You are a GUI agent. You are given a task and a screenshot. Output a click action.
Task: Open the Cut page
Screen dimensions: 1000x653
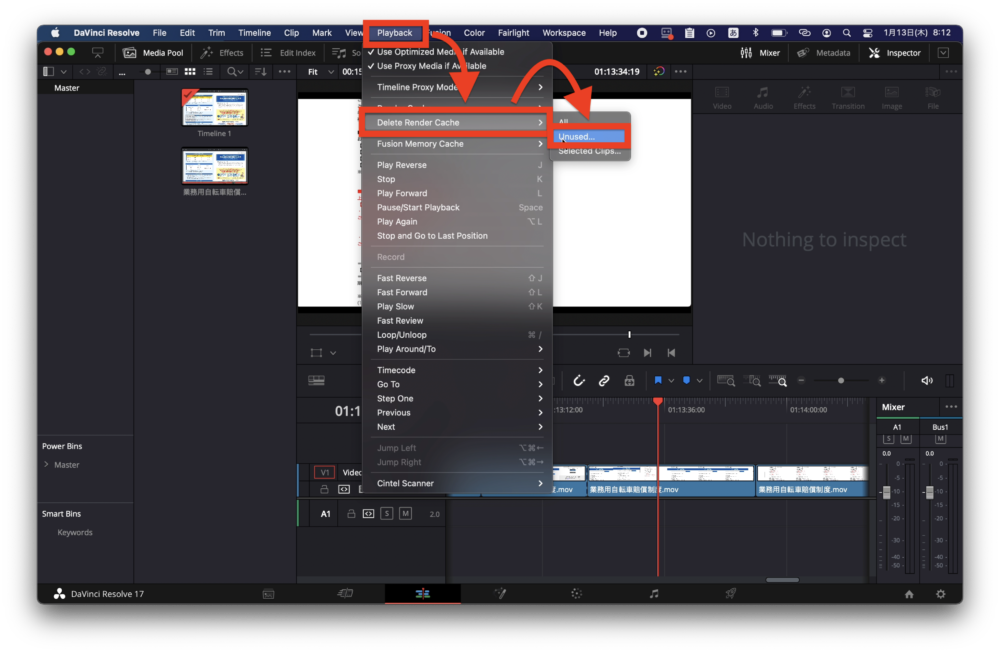coord(345,593)
